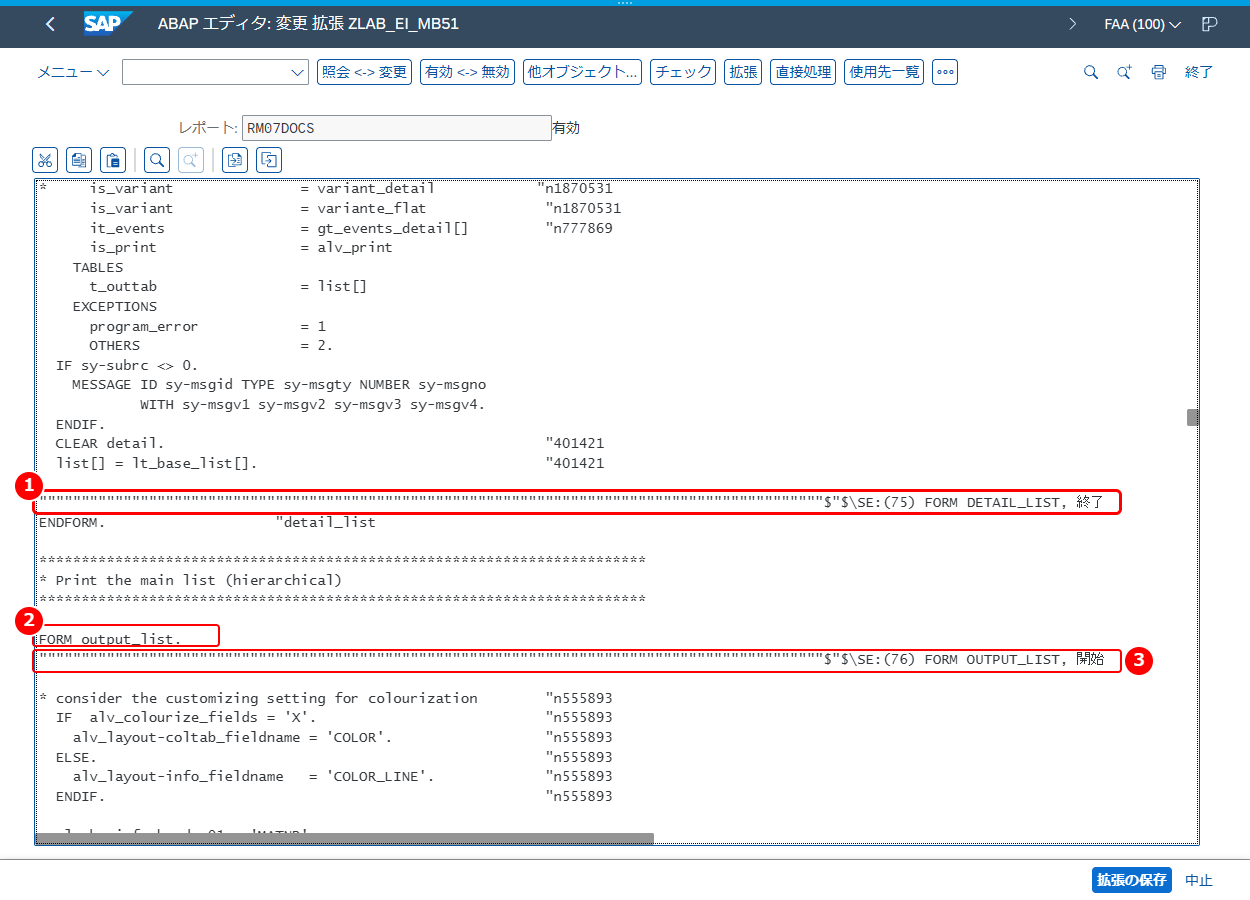Click the チェック button
This screenshot has height=900, width=1250.
[x=683, y=72]
